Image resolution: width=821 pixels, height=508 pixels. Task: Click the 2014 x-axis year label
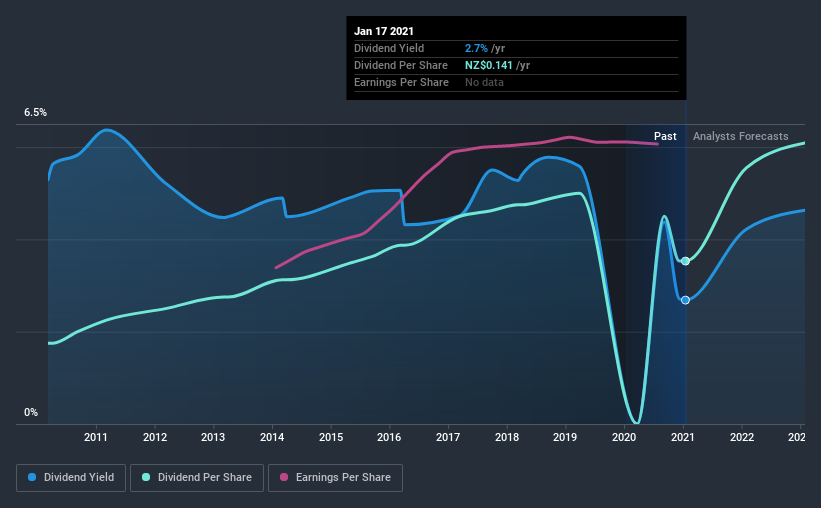pos(272,437)
